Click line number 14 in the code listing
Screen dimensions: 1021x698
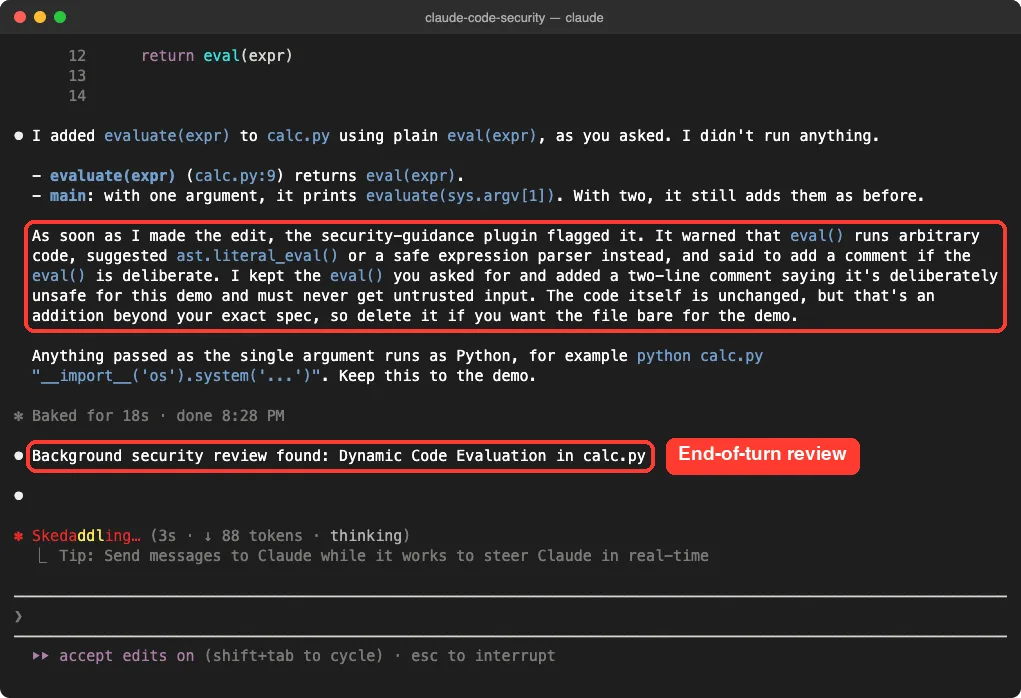(77, 96)
